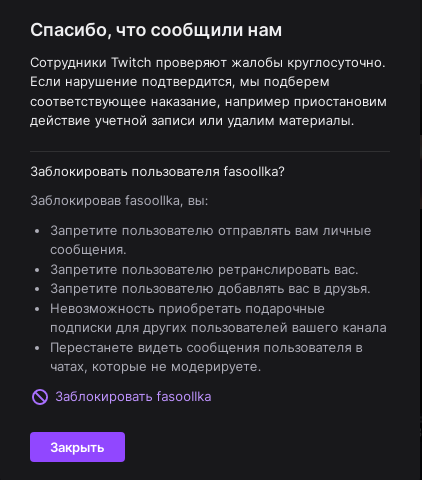The image size is (422, 480).
Task: Click the word "Twitch" in the first paragraph
Action: tap(131, 62)
